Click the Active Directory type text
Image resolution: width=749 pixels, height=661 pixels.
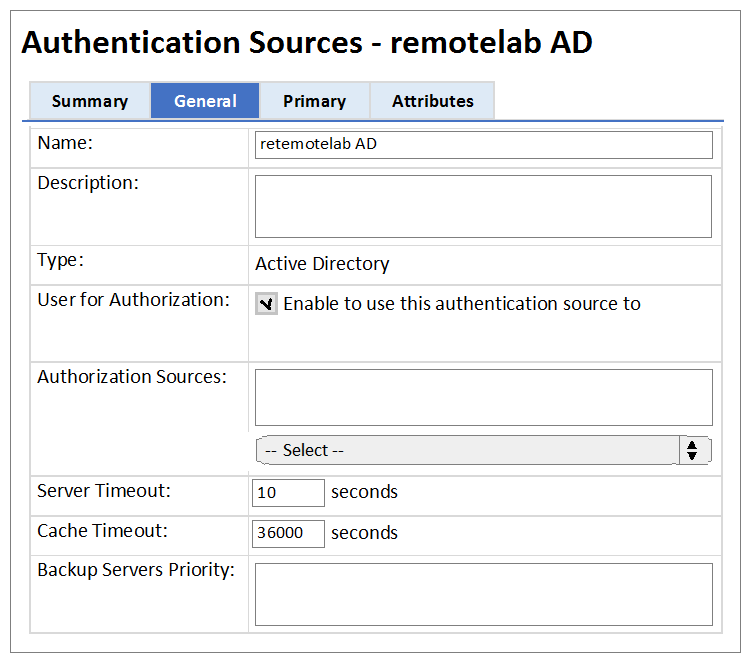point(322,264)
